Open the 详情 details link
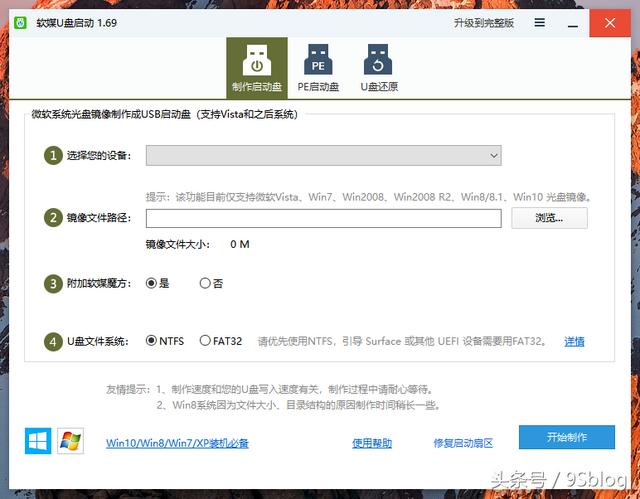 tap(574, 342)
